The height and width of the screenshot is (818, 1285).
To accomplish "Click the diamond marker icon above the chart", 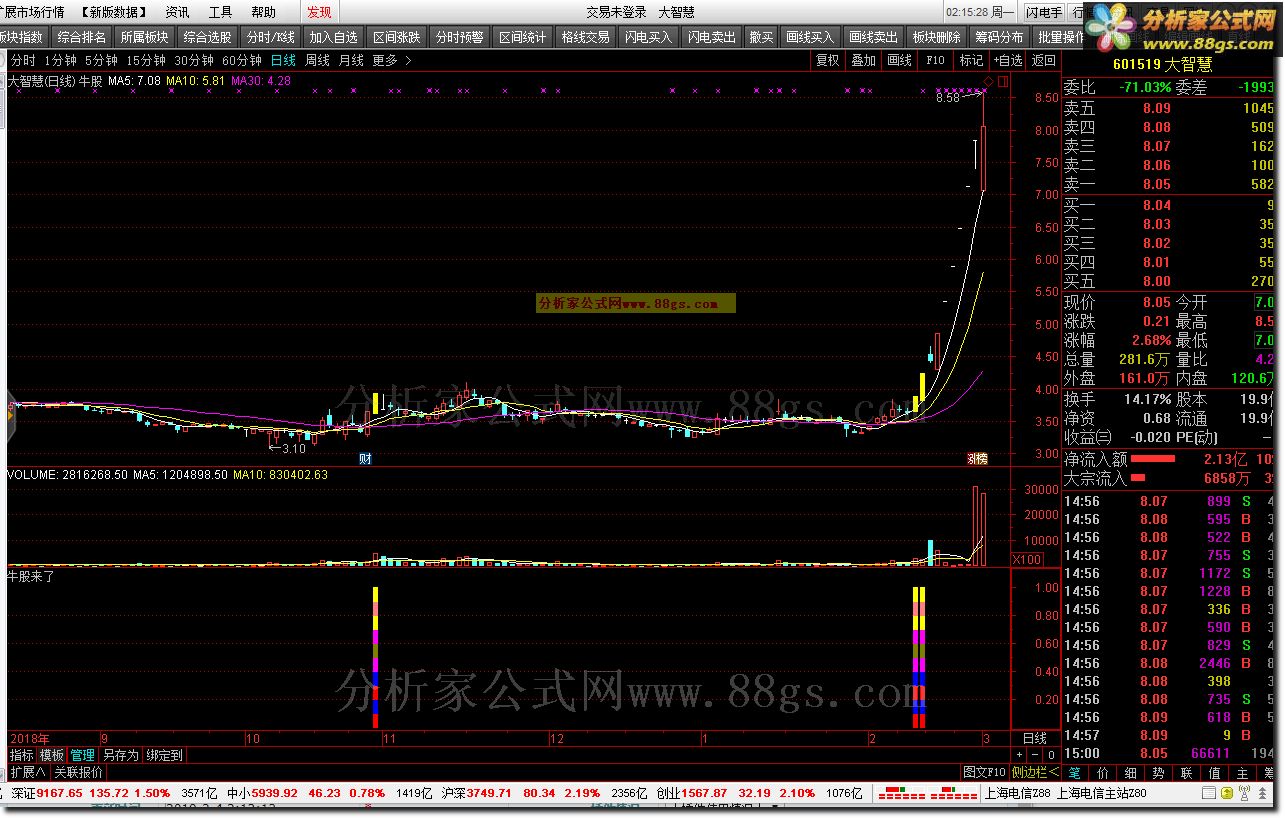I will point(990,81).
